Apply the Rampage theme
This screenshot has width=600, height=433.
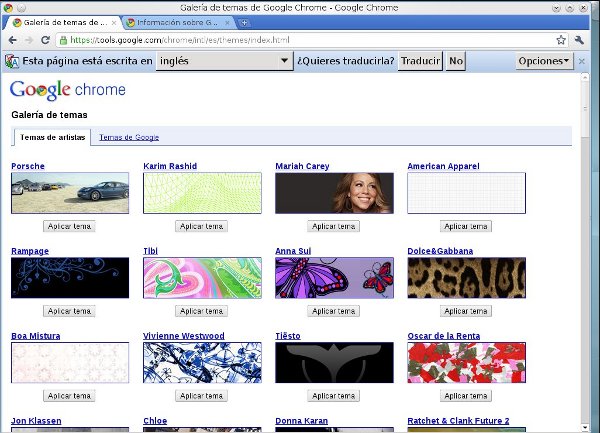click(69, 311)
